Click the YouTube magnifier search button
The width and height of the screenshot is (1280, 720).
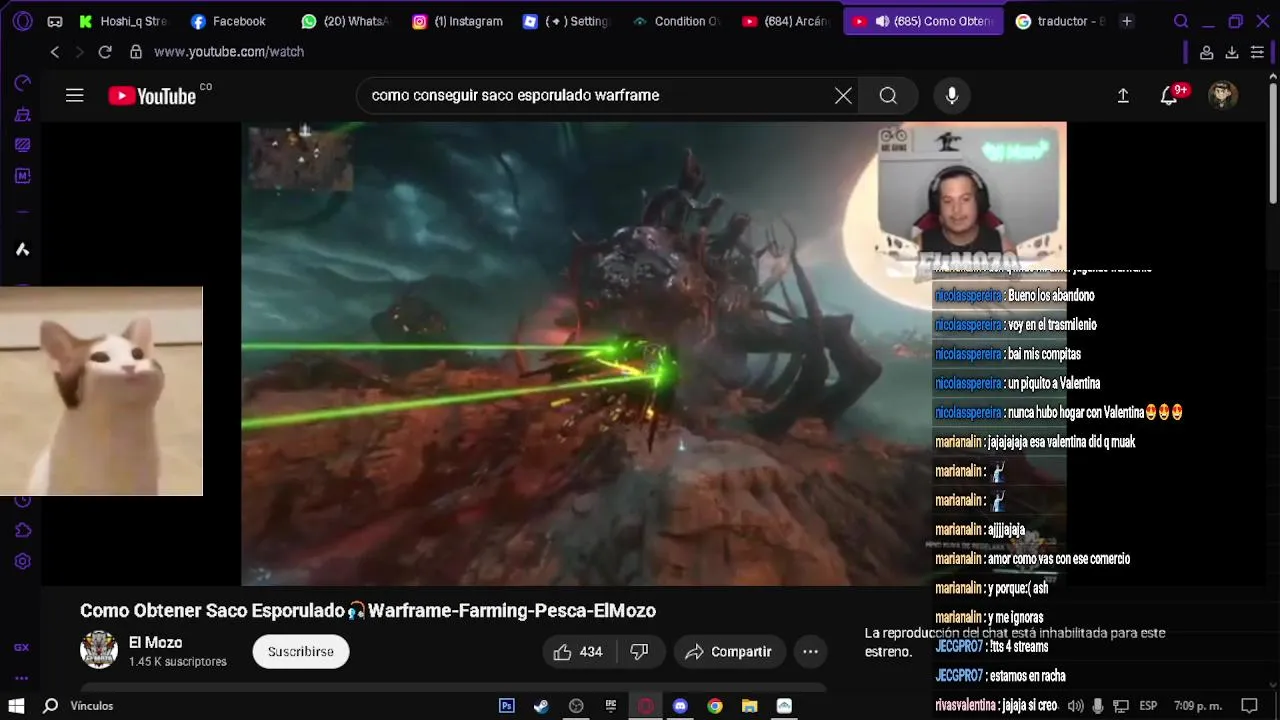(888, 96)
